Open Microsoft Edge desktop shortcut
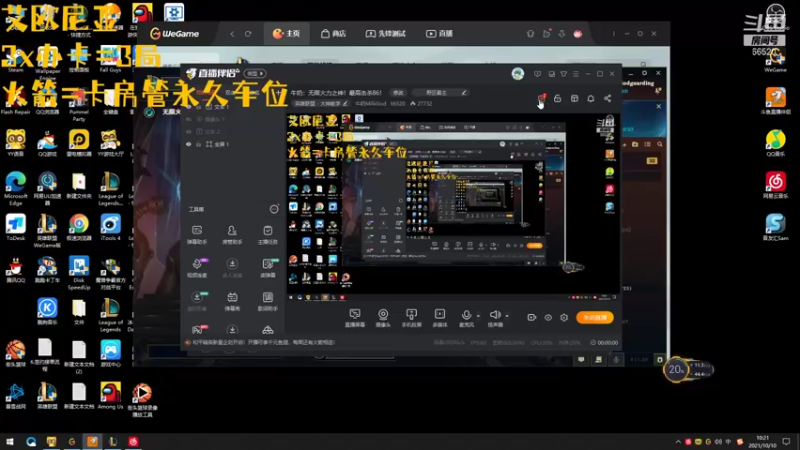Viewport: 800px width, 450px height. (x=16, y=189)
